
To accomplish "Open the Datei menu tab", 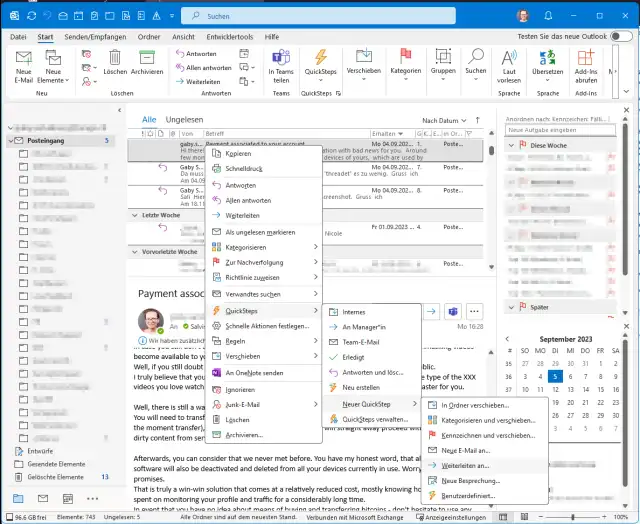I will pyautogui.click(x=18, y=37).
